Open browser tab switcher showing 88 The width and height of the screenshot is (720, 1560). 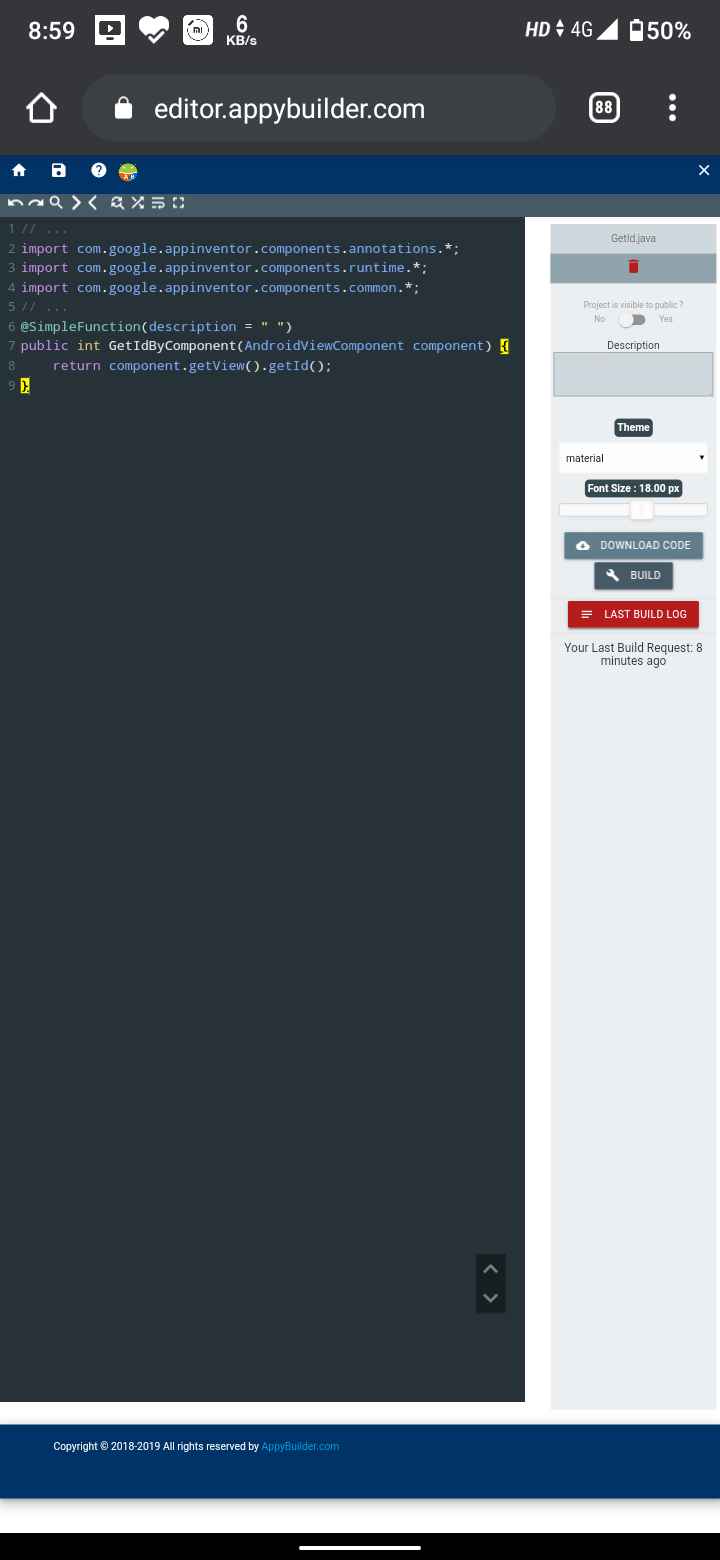pyautogui.click(x=604, y=108)
